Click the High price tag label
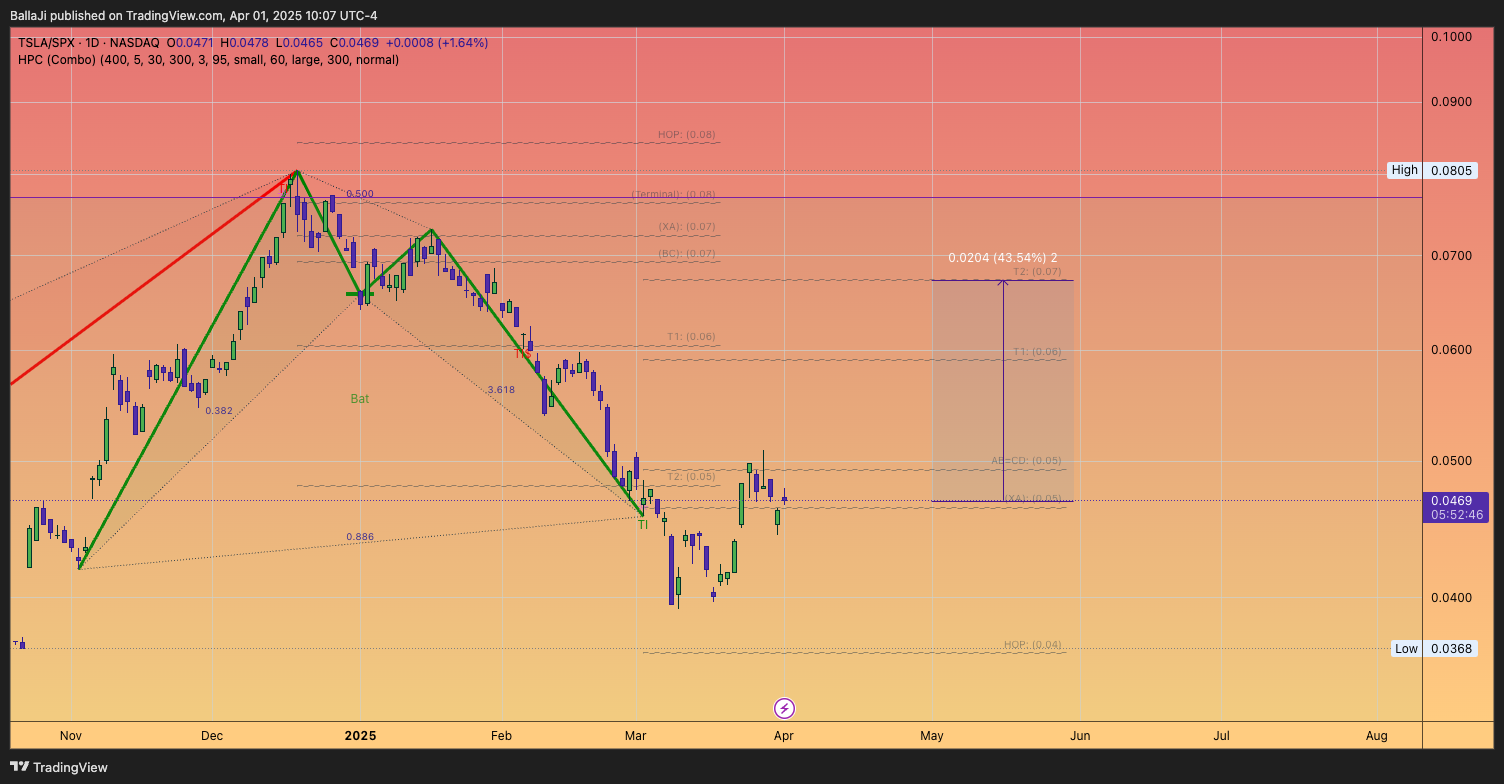This screenshot has width=1504, height=784. tap(1404, 170)
